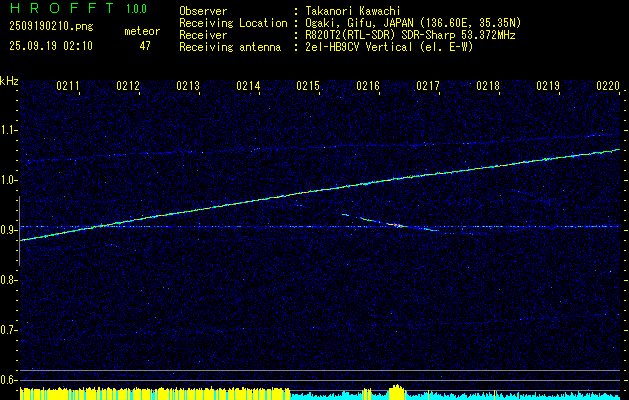Click the cyan signal level bar graph

click(455, 396)
